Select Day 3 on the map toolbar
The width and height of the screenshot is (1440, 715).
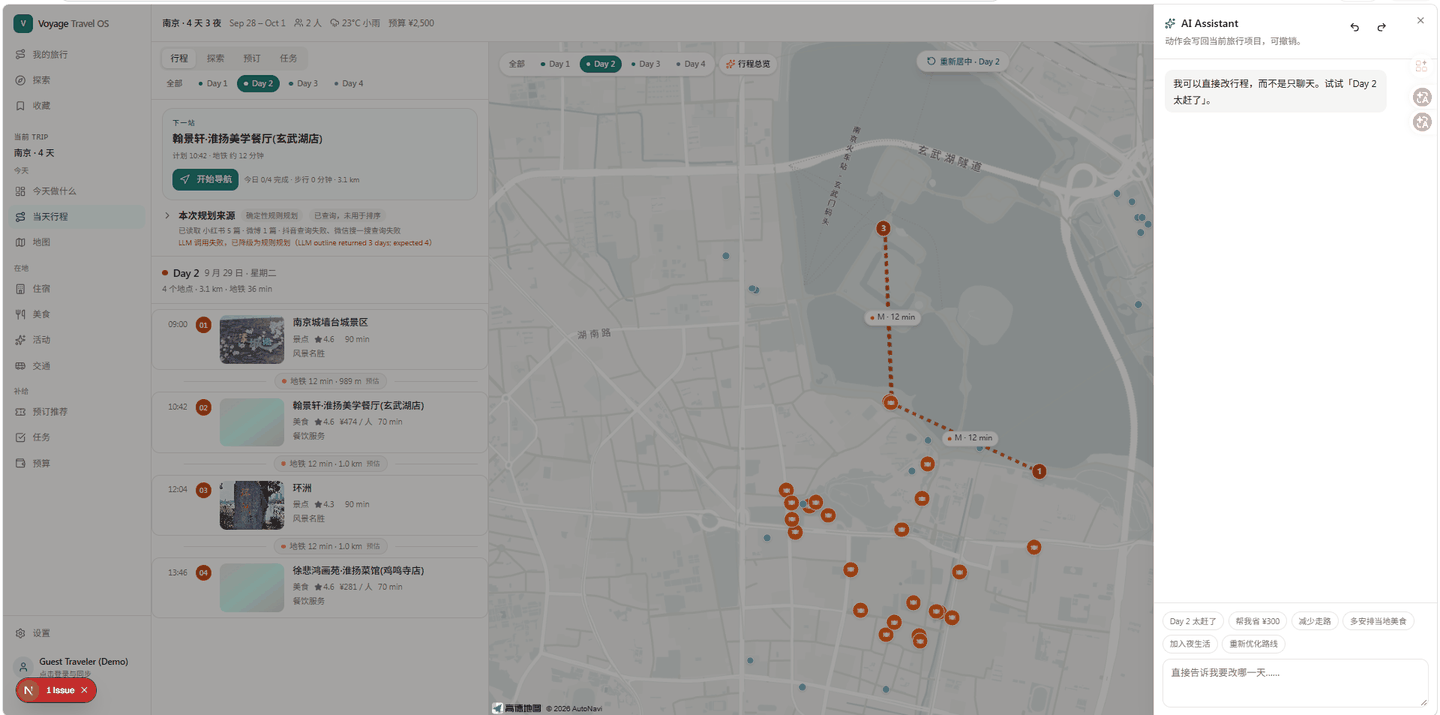pyautogui.click(x=645, y=64)
